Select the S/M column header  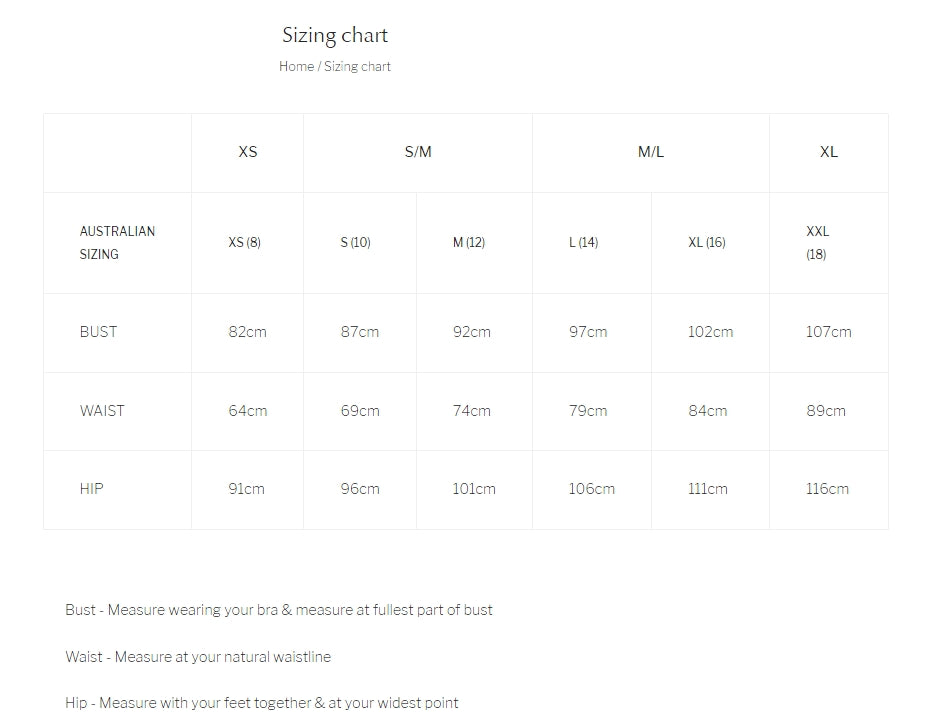click(418, 152)
